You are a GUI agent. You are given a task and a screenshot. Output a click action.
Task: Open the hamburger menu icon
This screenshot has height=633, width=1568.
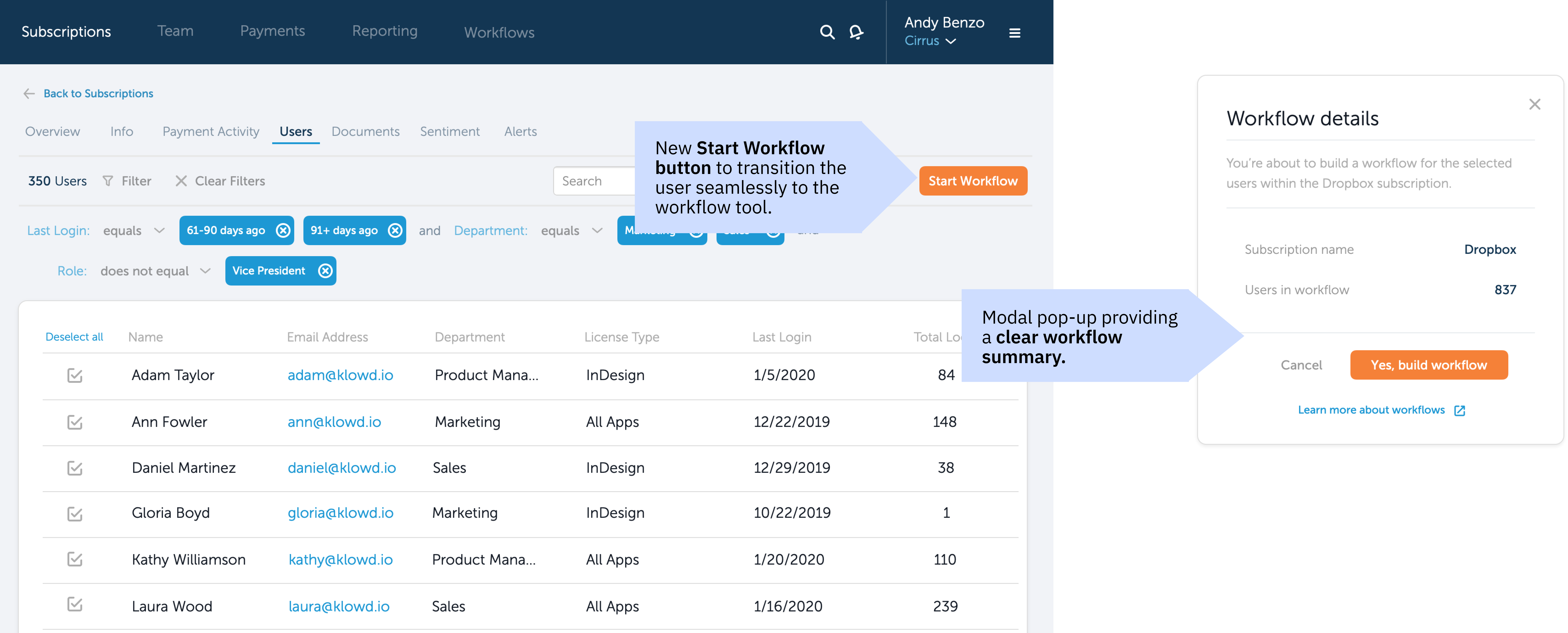click(1015, 33)
